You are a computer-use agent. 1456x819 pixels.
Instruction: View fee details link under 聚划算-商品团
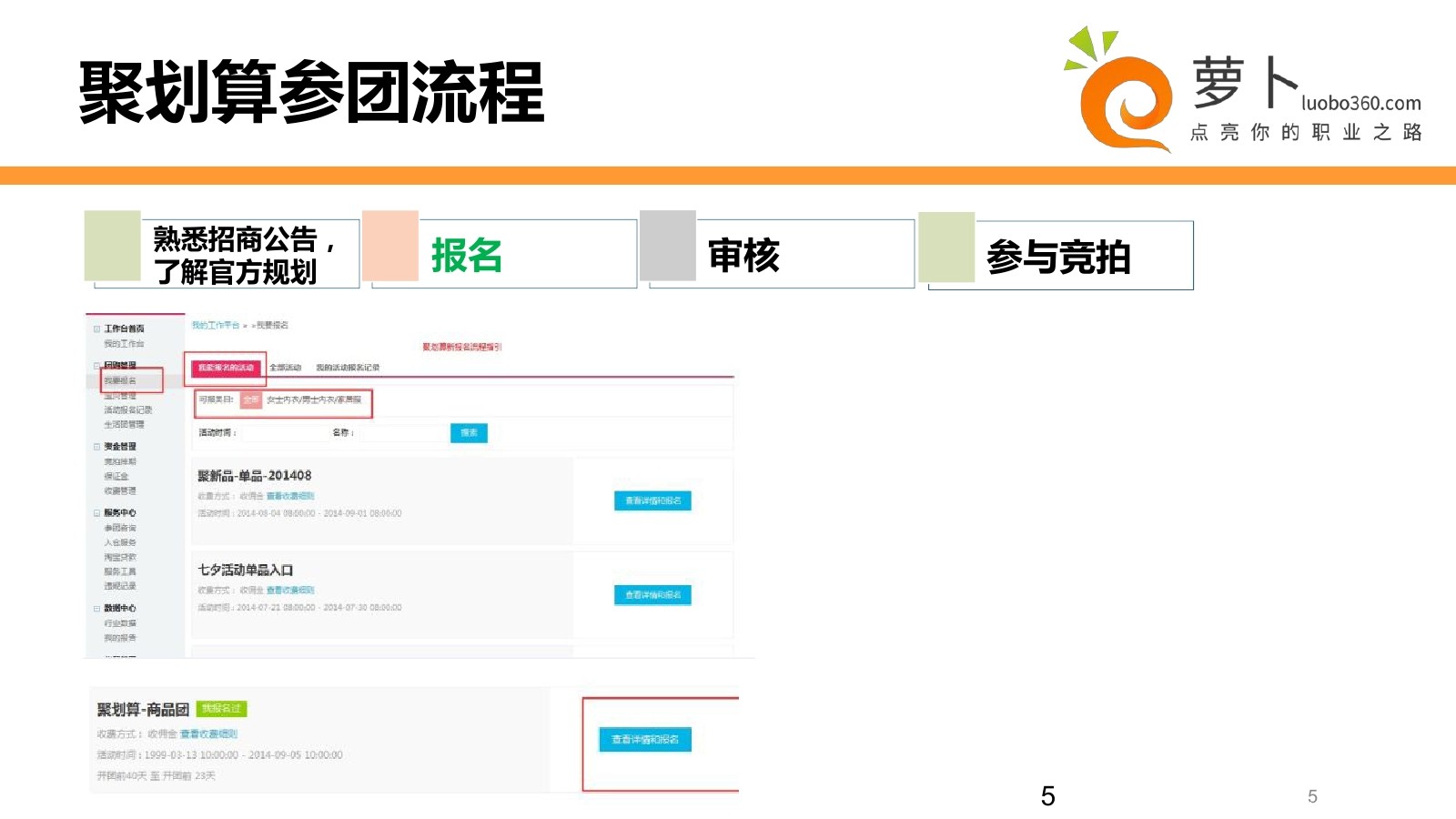[x=208, y=734]
